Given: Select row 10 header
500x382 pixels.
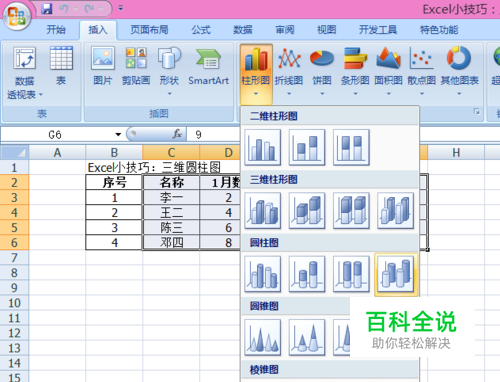Looking at the screenshot, I should tap(14, 303).
